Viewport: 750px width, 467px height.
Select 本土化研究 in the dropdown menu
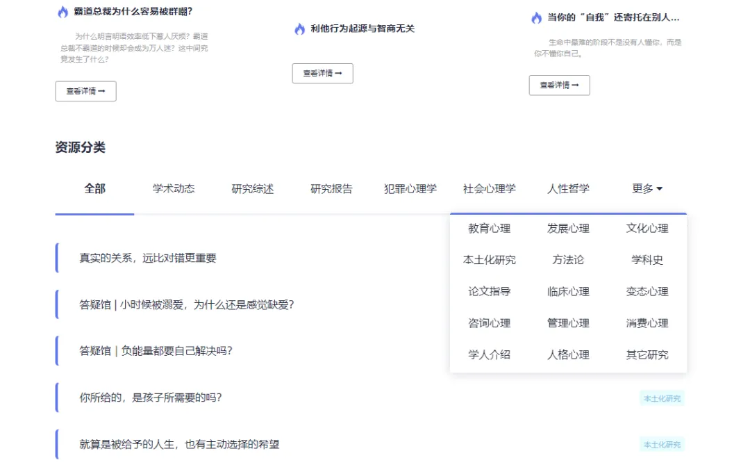pos(489,260)
